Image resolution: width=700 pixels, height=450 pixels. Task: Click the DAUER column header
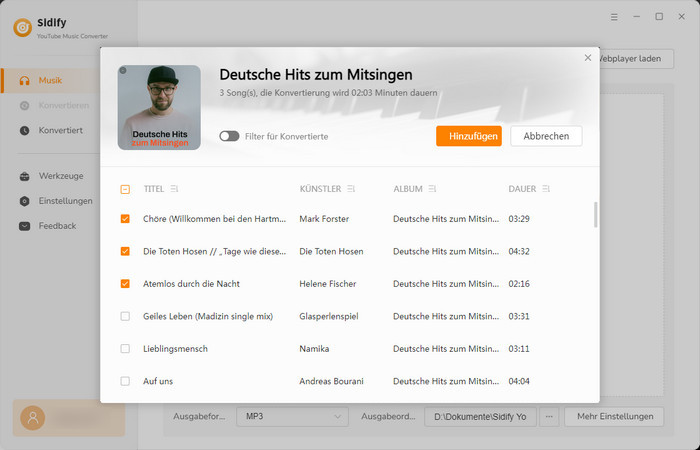click(522, 189)
